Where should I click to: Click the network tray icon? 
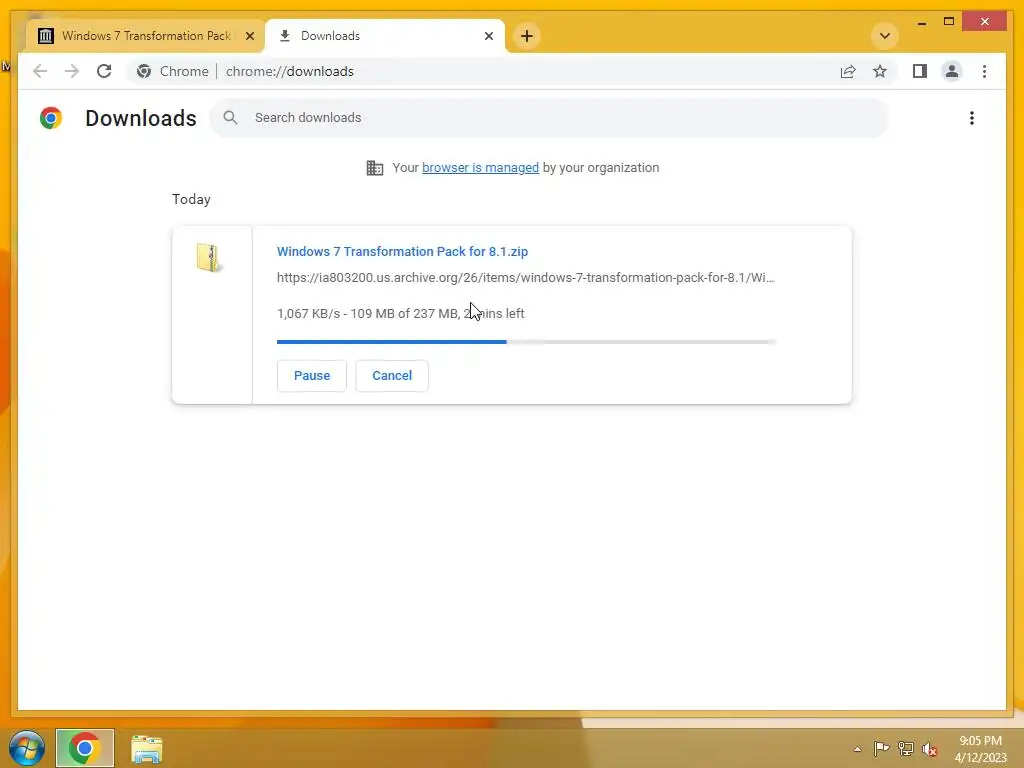[x=906, y=748]
